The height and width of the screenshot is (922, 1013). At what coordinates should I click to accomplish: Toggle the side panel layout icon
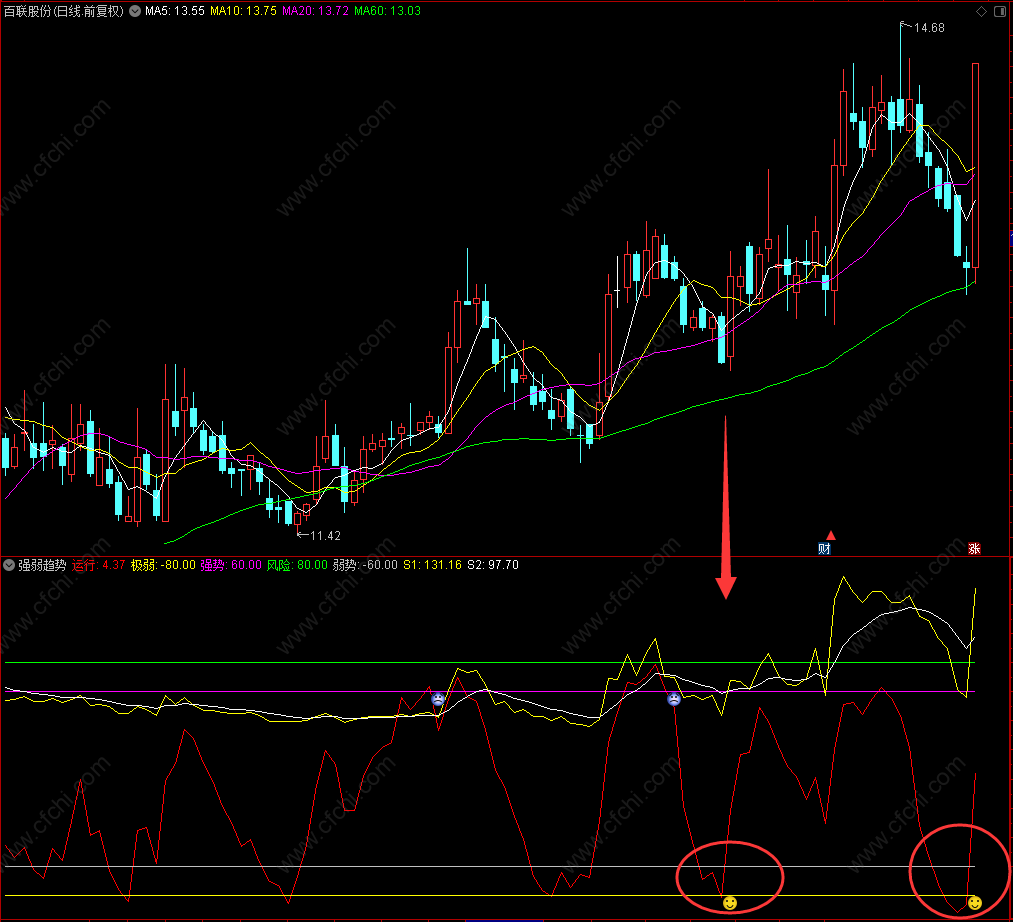coord(999,12)
